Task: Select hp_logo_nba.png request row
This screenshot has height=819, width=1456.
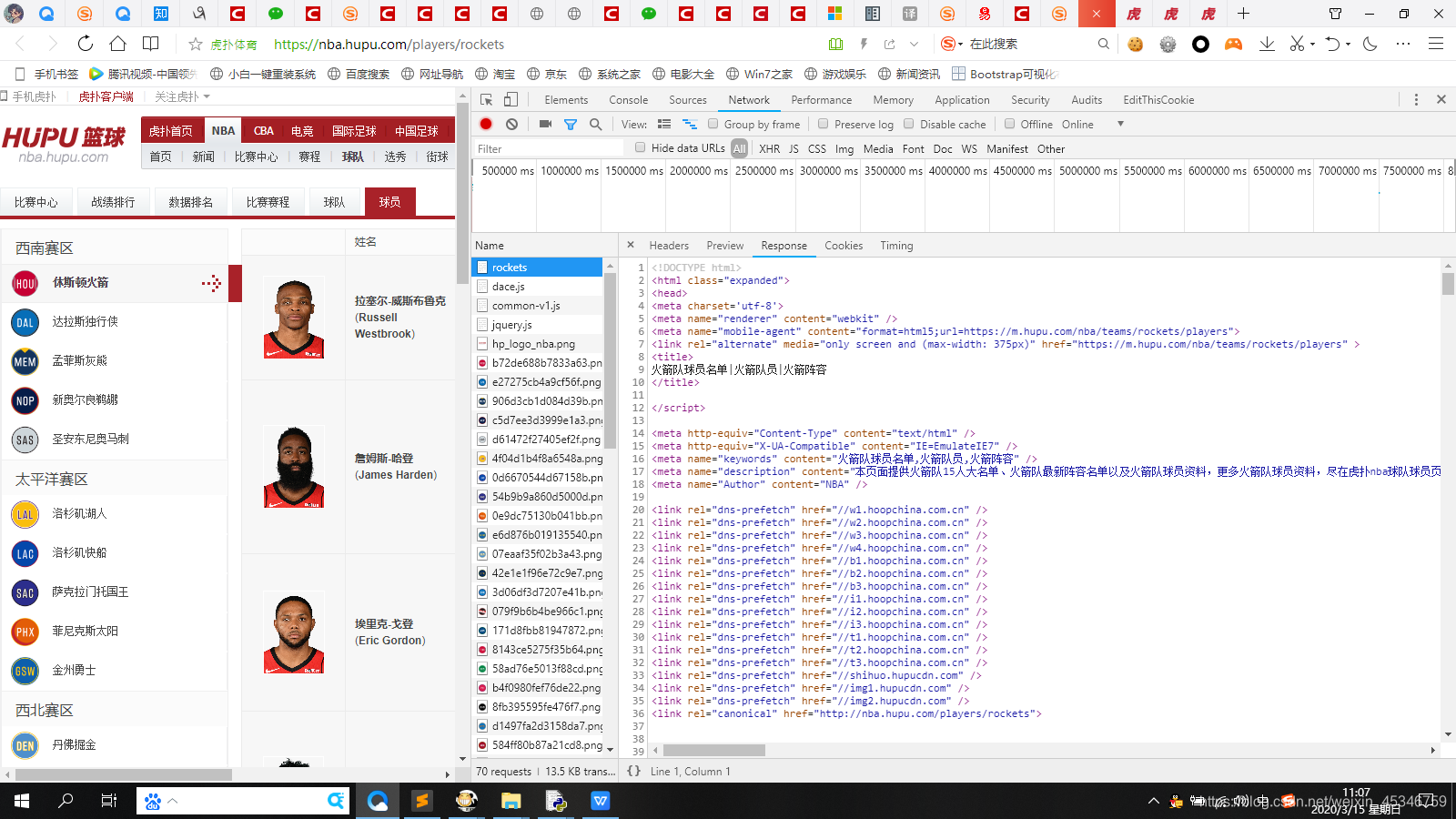Action: (x=537, y=344)
